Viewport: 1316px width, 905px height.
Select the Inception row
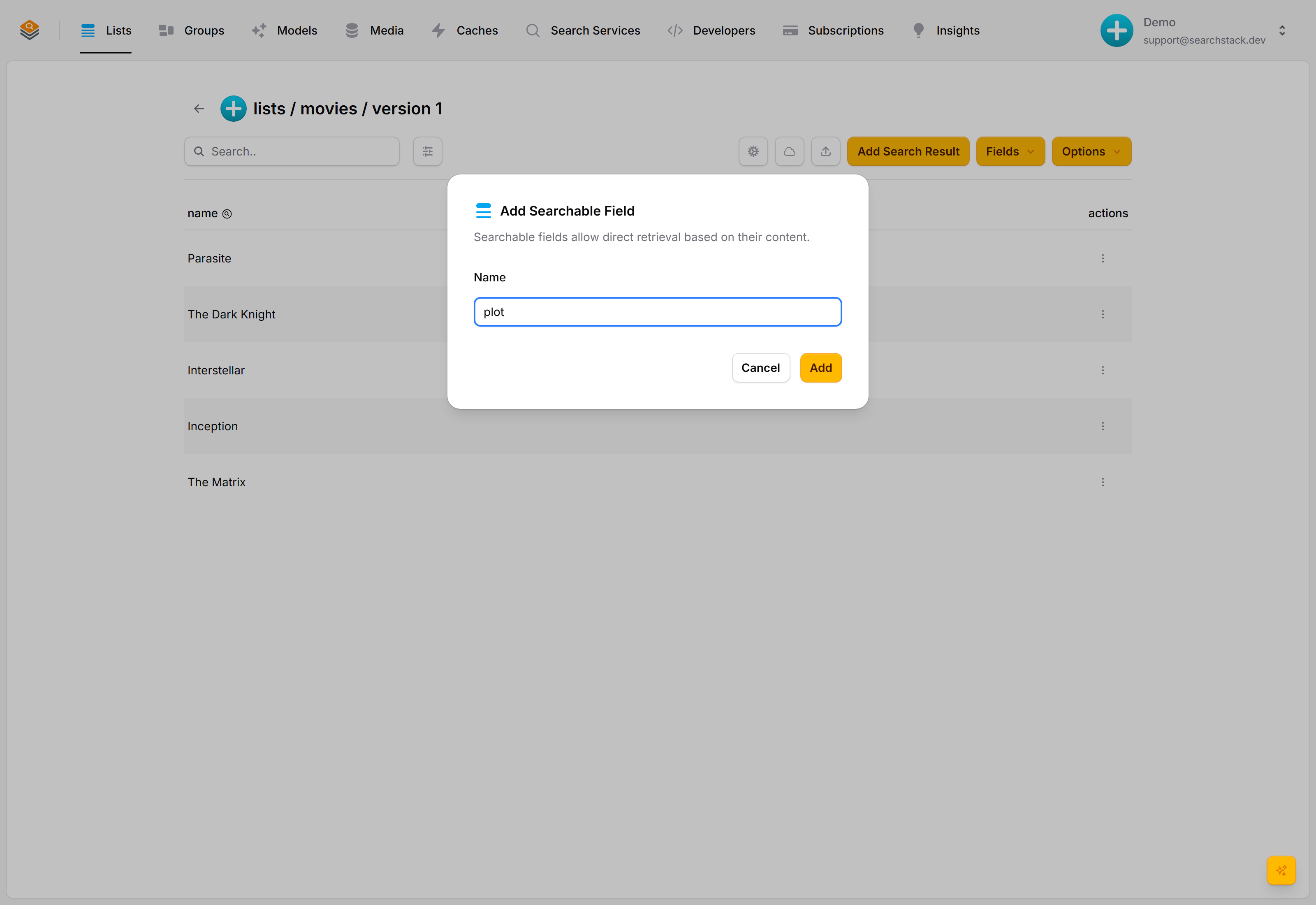click(x=658, y=426)
